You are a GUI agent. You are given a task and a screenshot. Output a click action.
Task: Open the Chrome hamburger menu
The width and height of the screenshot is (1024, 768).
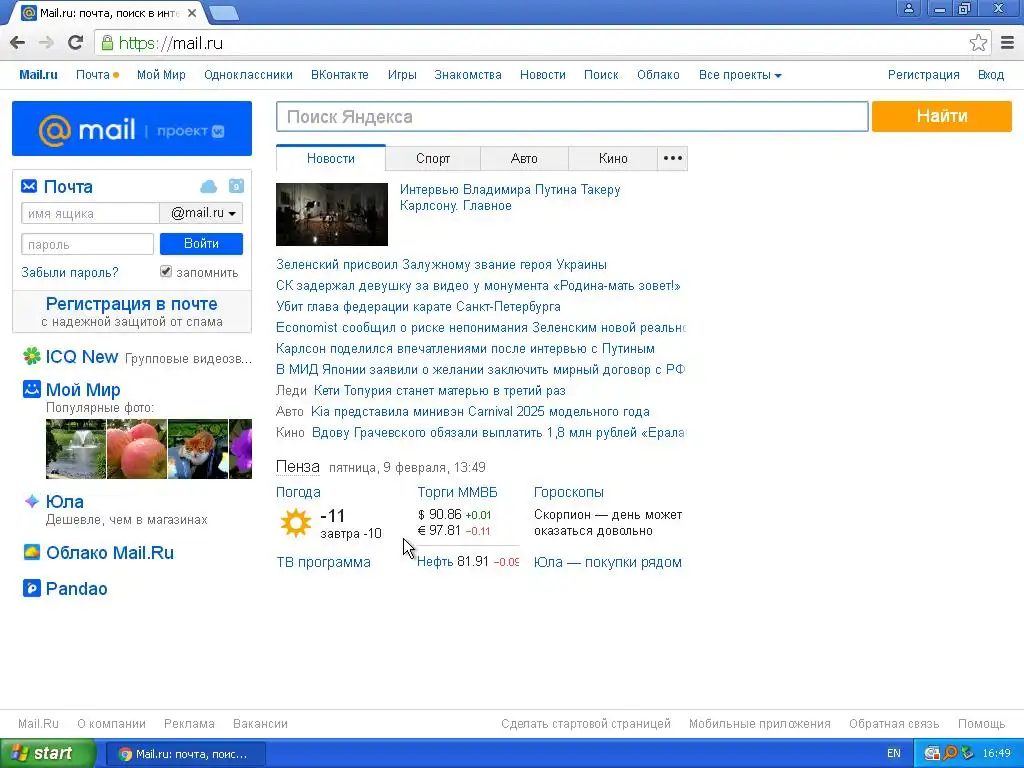pyautogui.click(x=1008, y=43)
